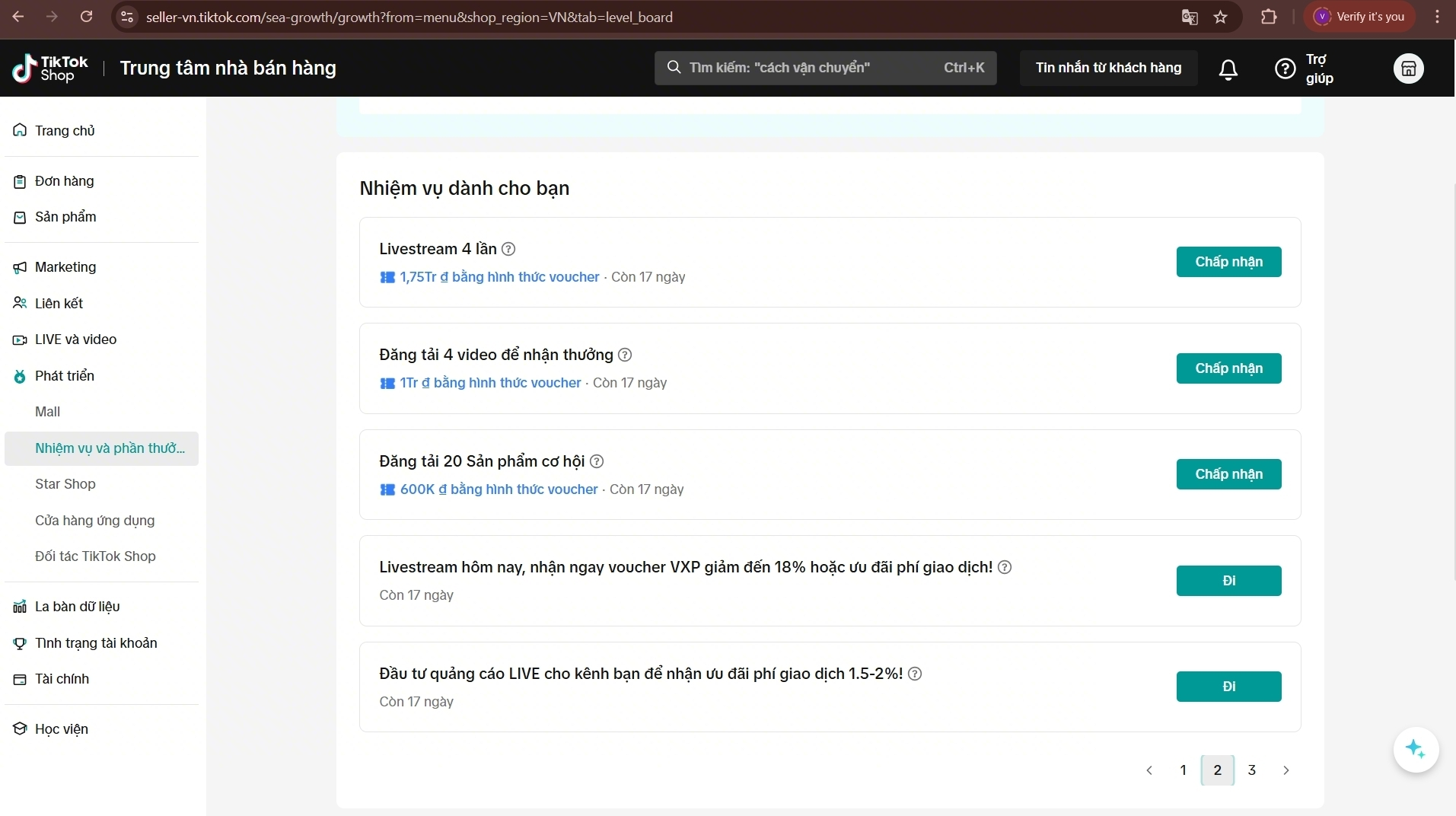
Task: Click Trợ giúp help label
Action: 1319,69
